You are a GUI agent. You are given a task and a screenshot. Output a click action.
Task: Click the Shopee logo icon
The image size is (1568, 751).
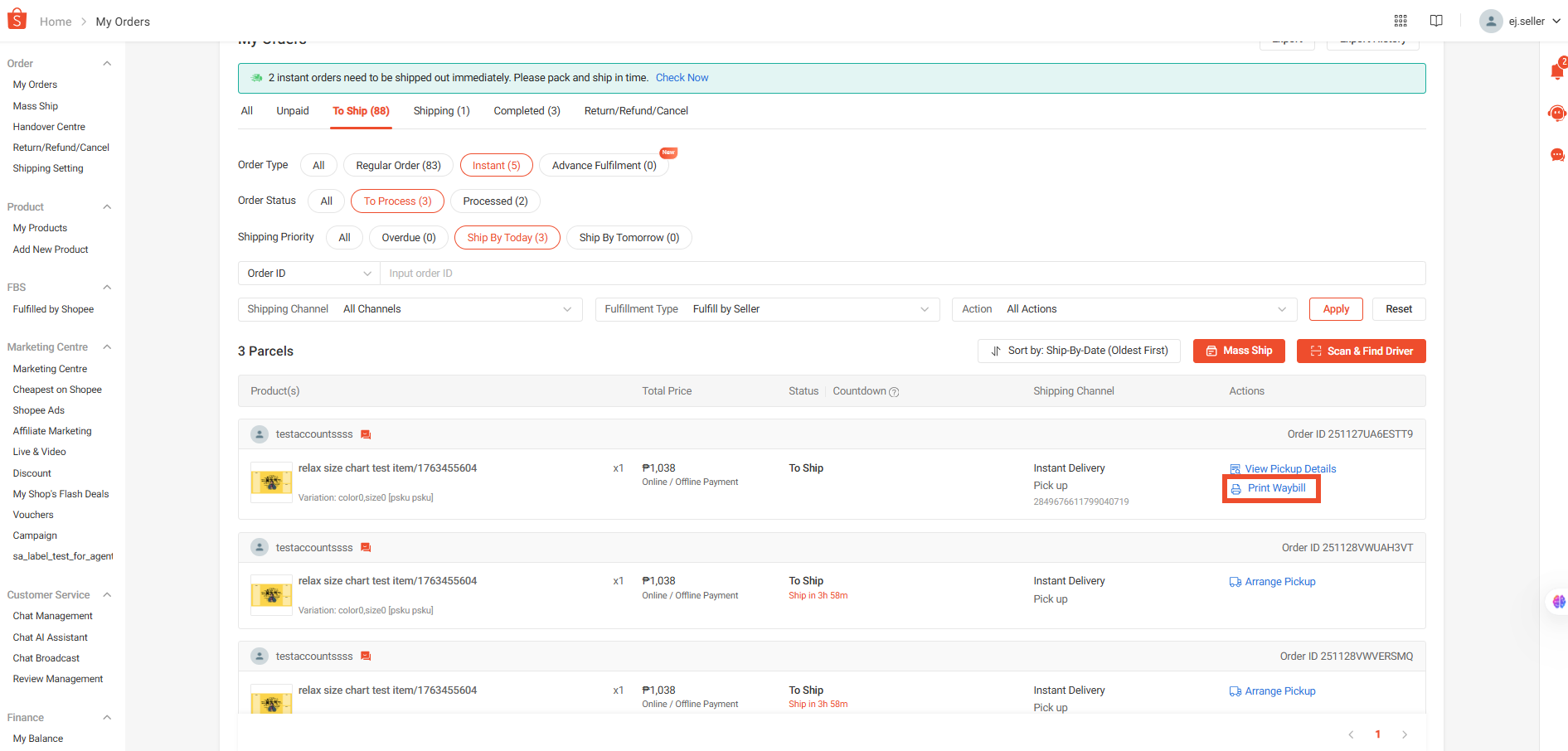17,20
